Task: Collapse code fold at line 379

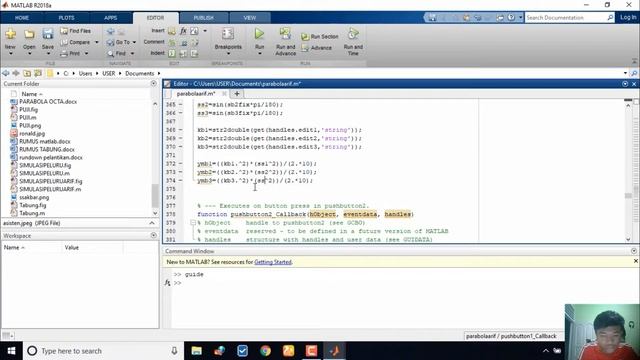Action: (x=193, y=223)
